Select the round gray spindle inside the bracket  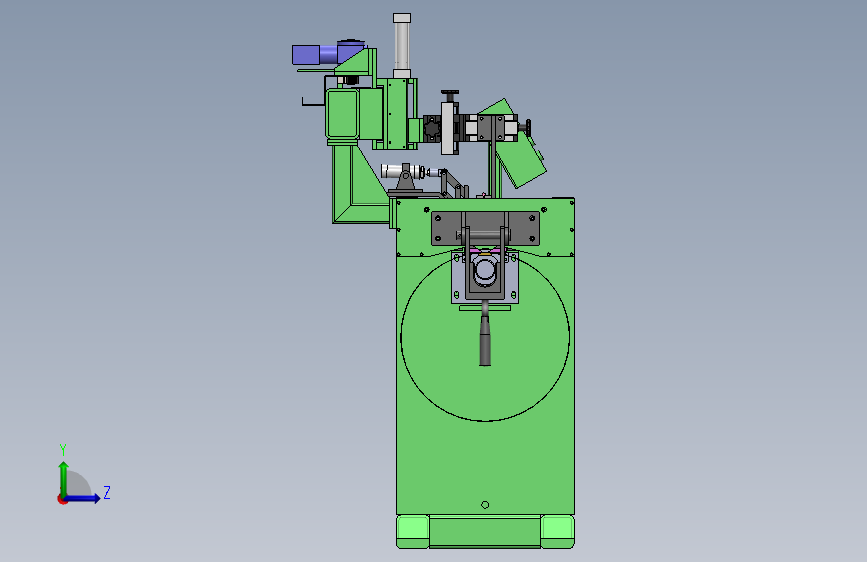point(485,270)
